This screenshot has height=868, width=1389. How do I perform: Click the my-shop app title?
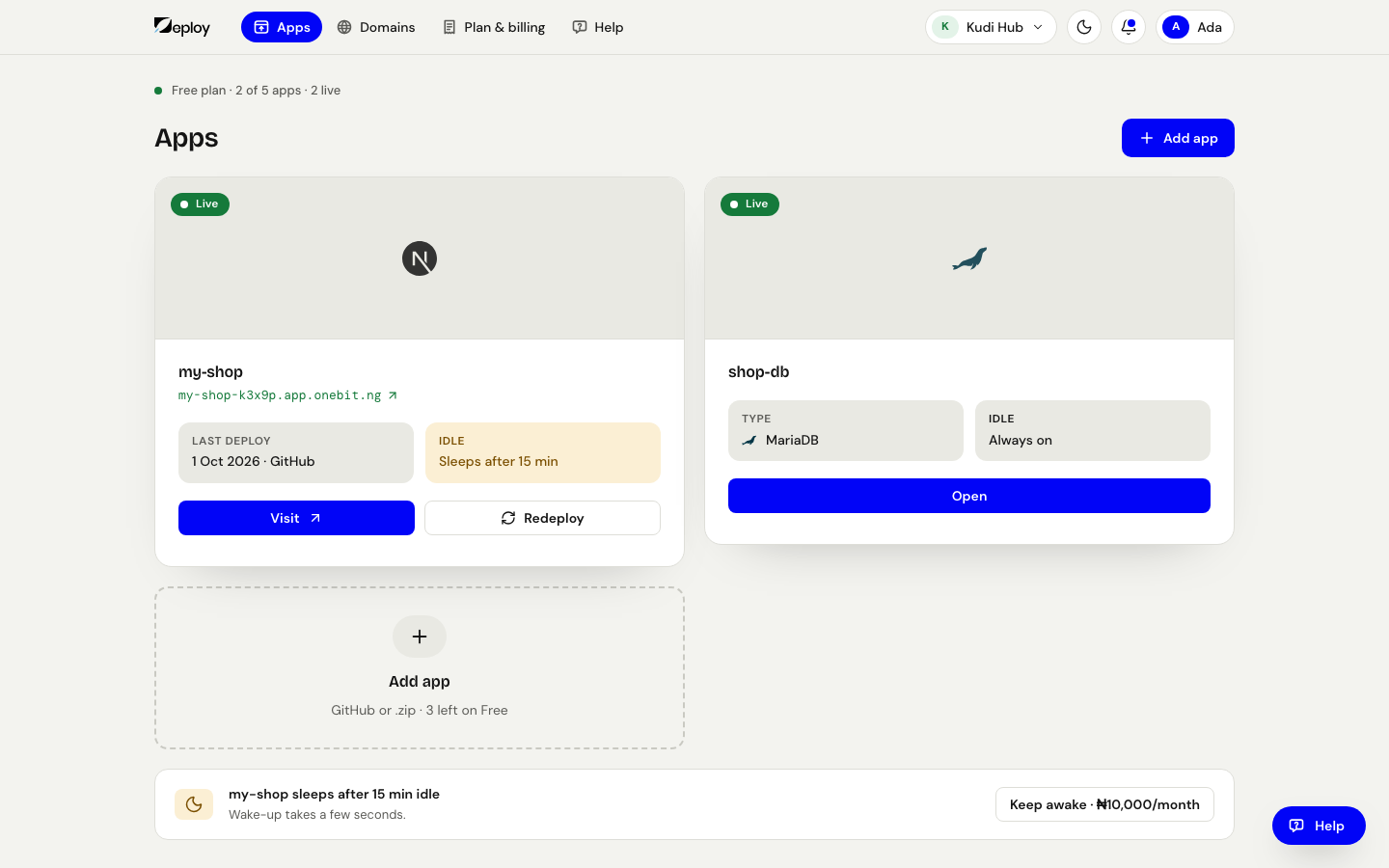[x=210, y=372]
